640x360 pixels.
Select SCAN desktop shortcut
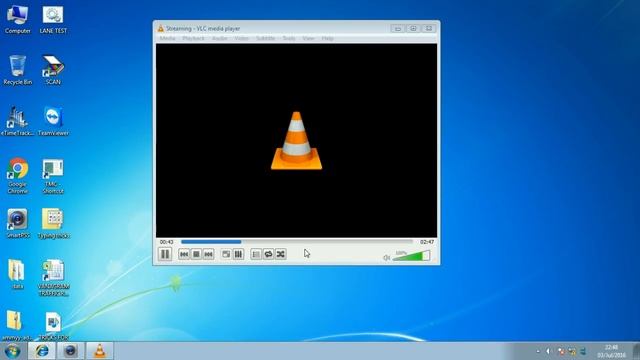pos(53,70)
